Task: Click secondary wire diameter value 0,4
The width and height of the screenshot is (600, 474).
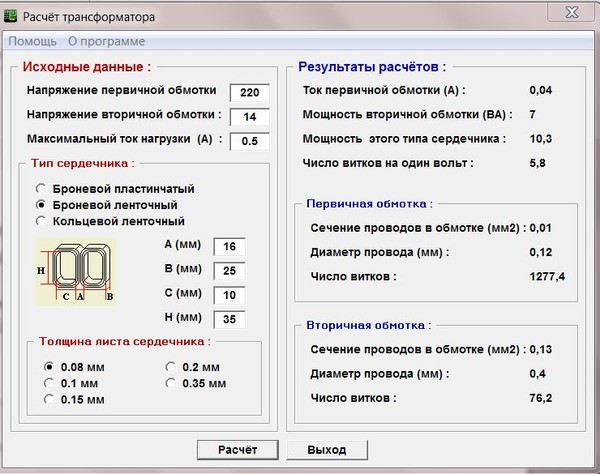Action: (537, 373)
